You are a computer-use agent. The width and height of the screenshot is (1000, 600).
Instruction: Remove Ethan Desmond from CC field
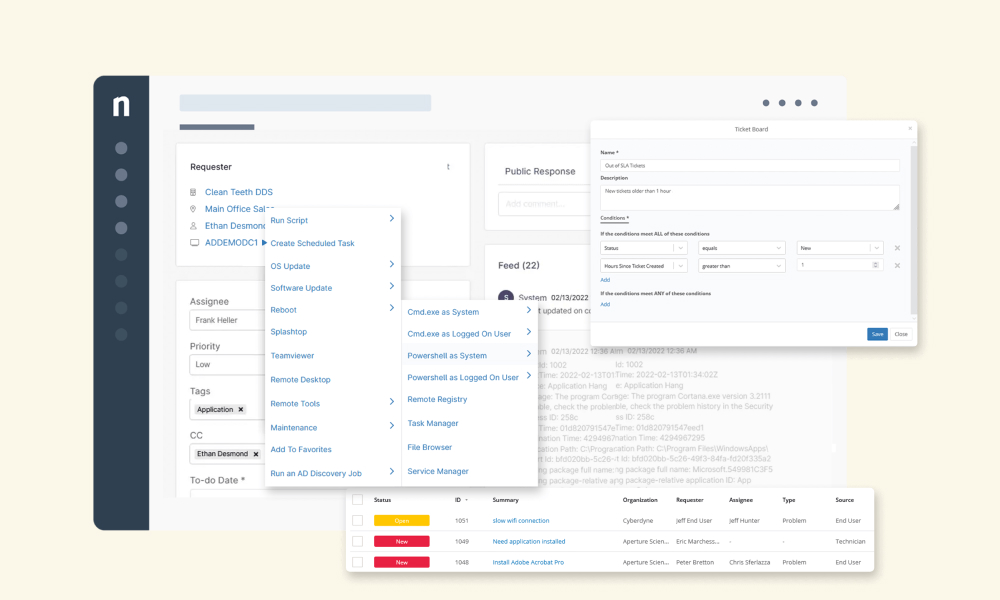256,454
